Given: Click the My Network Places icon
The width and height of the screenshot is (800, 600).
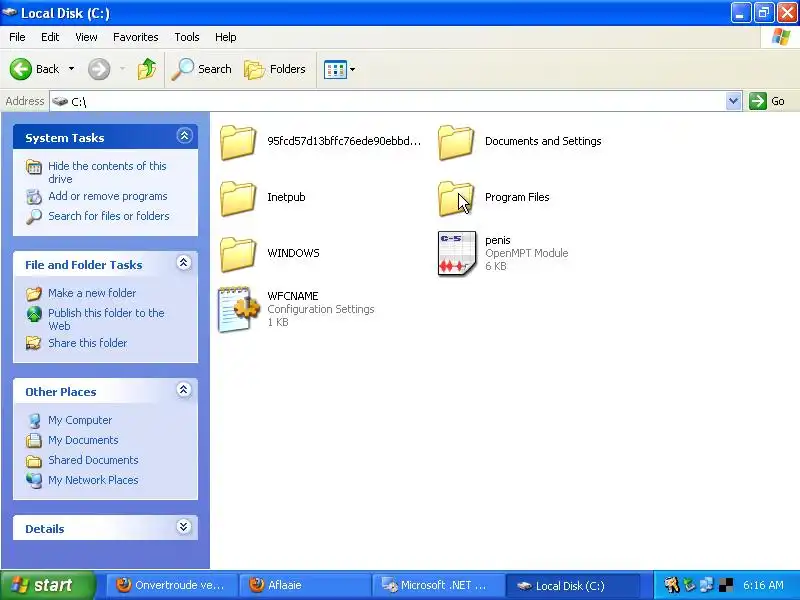Looking at the screenshot, I should coord(34,480).
